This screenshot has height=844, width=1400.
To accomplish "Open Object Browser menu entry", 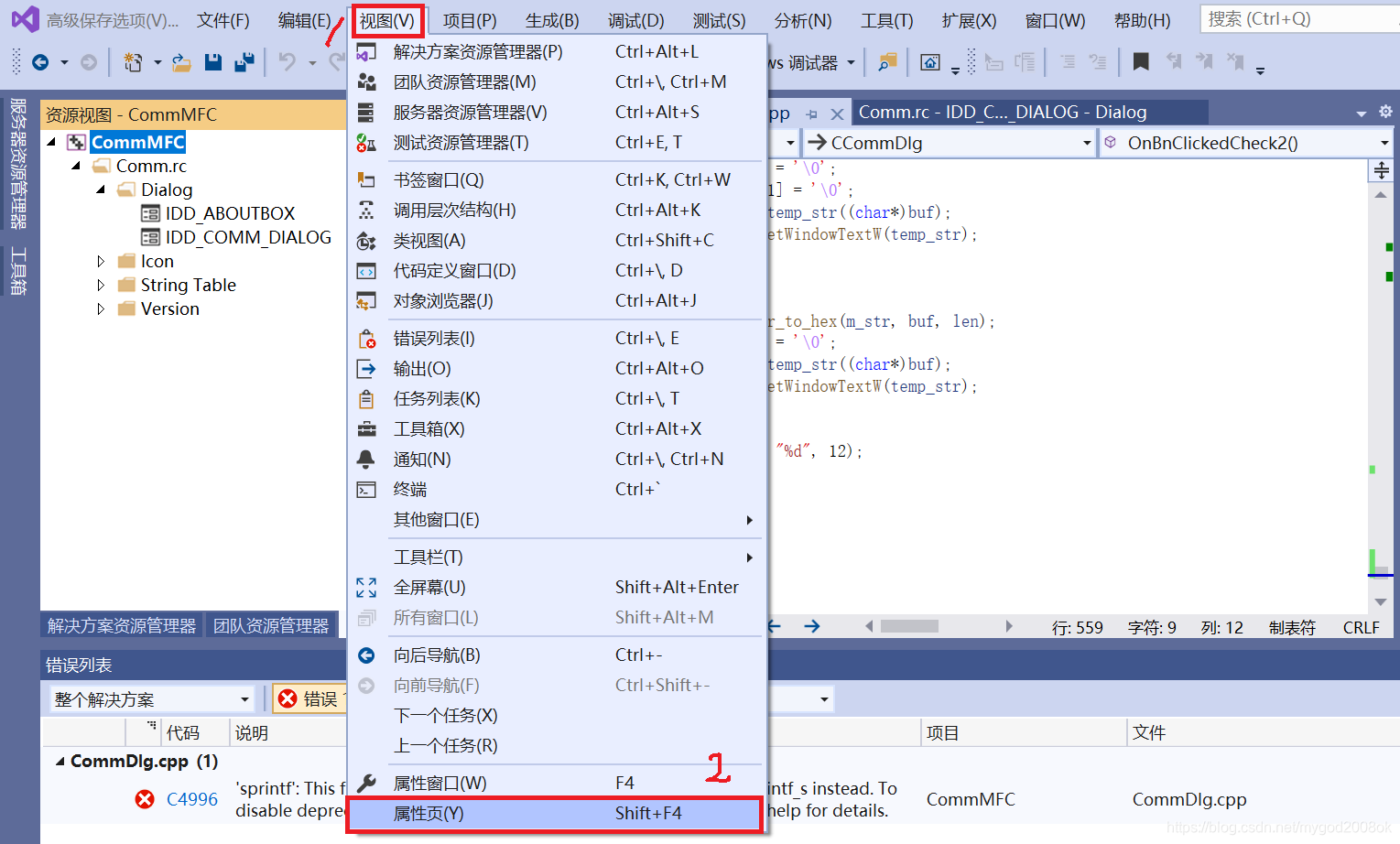I will coord(557,301).
